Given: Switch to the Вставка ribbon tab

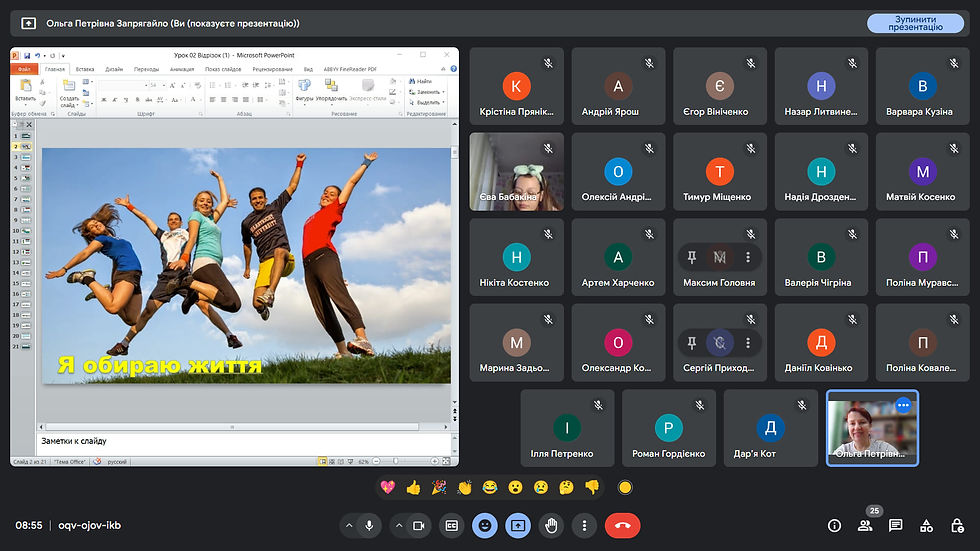Looking at the screenshot, I should (x=85, y=69).
